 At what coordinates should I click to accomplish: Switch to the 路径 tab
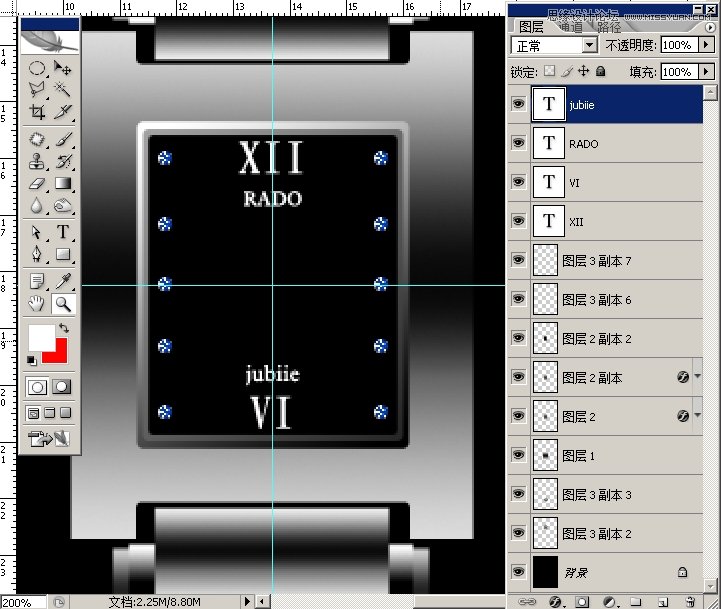608,27
